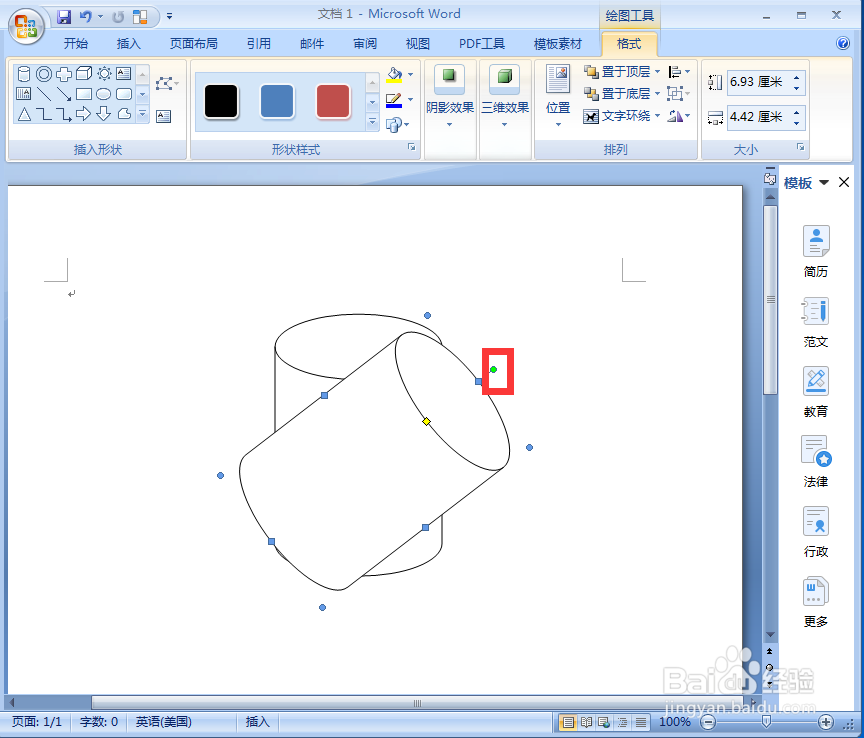Click the zoom out minus button
The height and width of the screenshot is (738, 864).
[708, 722]
